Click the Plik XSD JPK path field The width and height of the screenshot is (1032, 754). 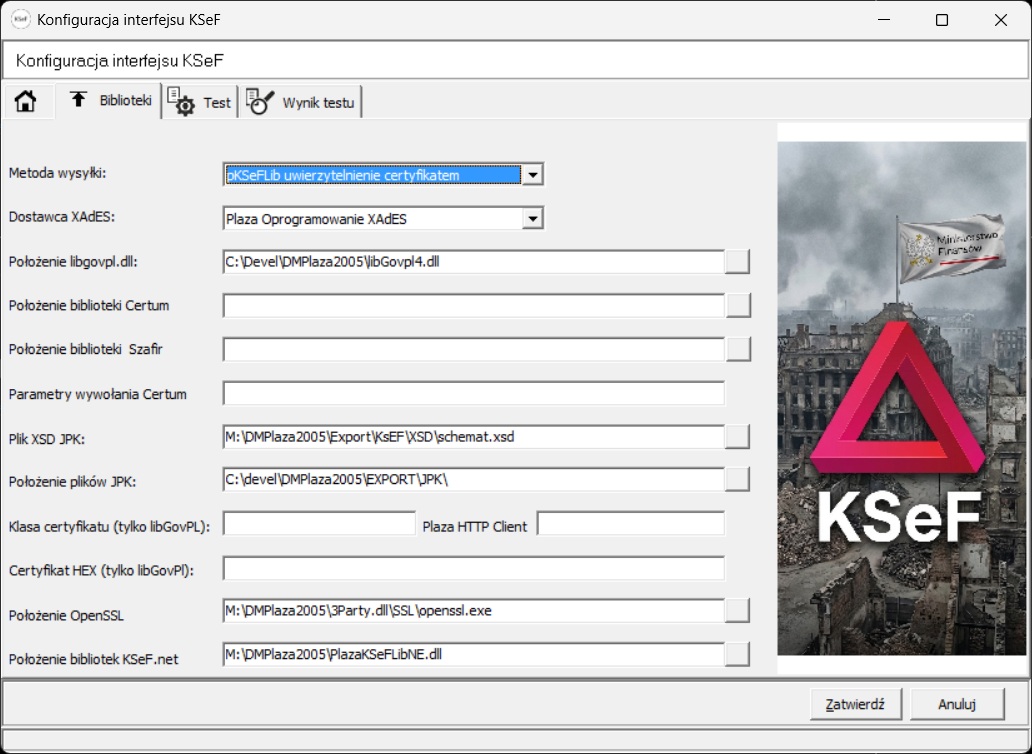click(474, 436)
